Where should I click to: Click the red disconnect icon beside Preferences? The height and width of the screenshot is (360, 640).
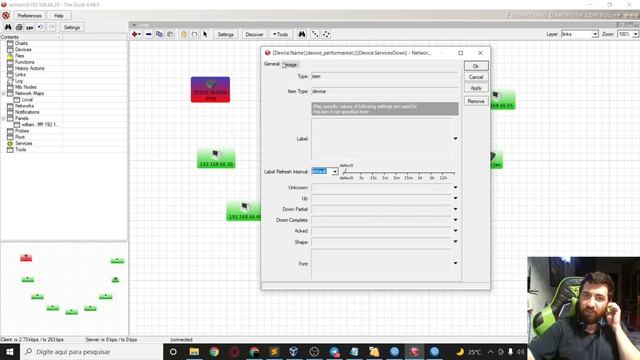6,16
